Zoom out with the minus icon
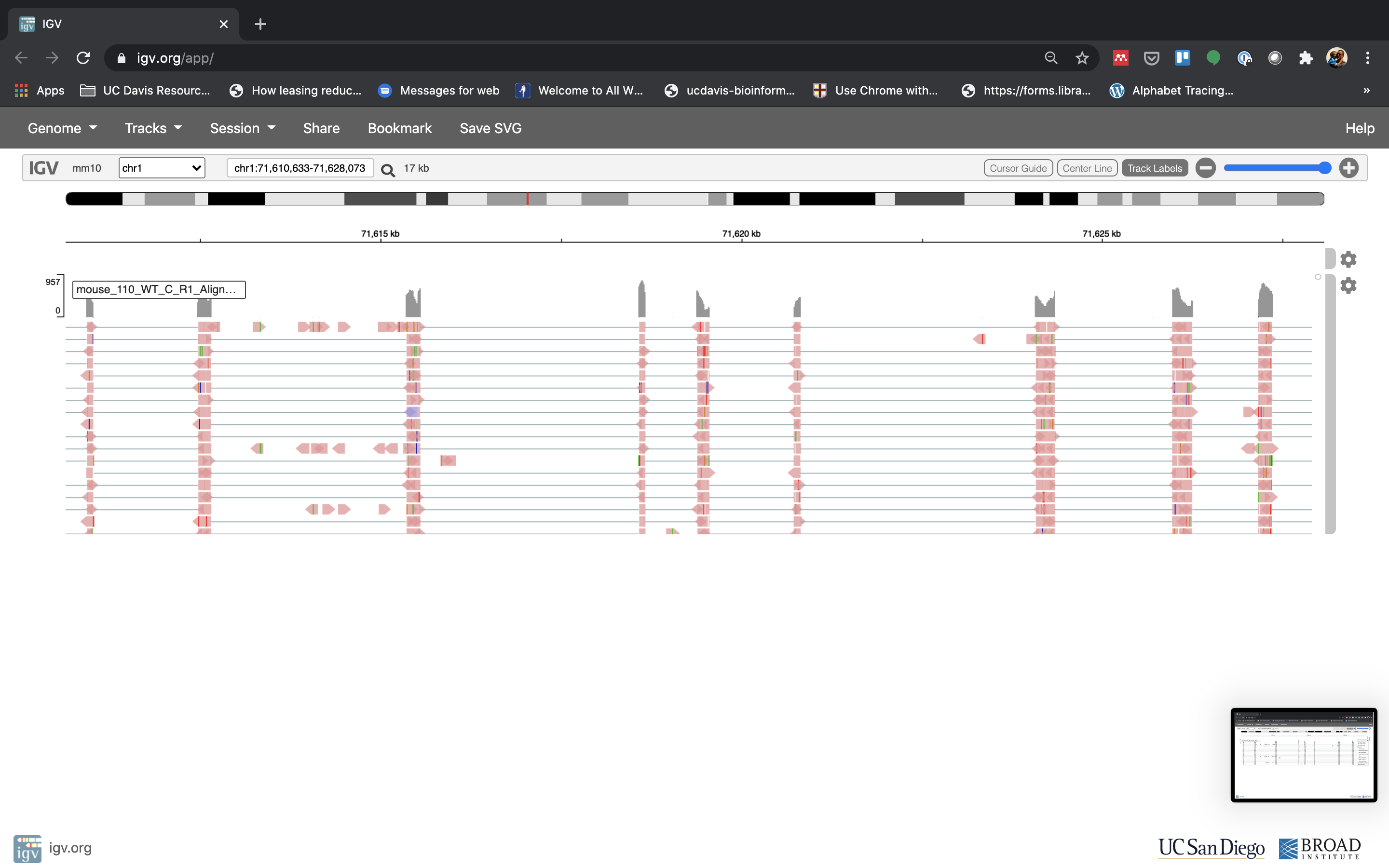 coord(1205,168)
